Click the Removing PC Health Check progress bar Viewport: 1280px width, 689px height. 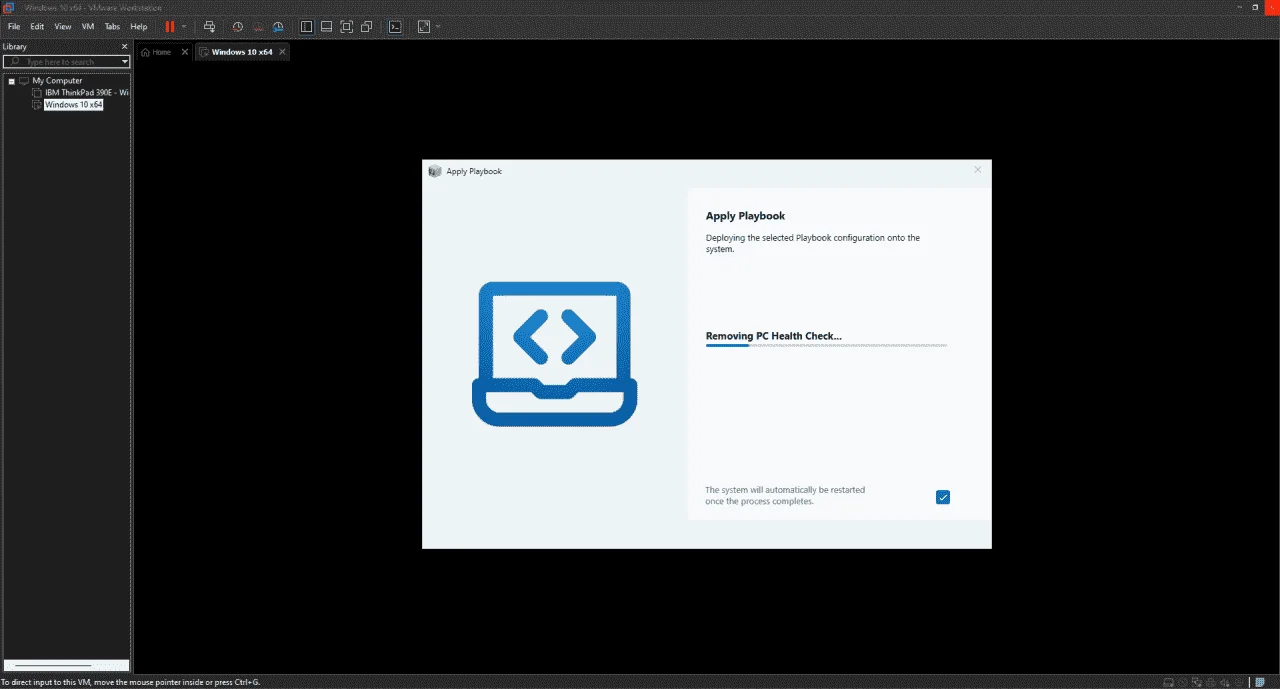(826, 346)
